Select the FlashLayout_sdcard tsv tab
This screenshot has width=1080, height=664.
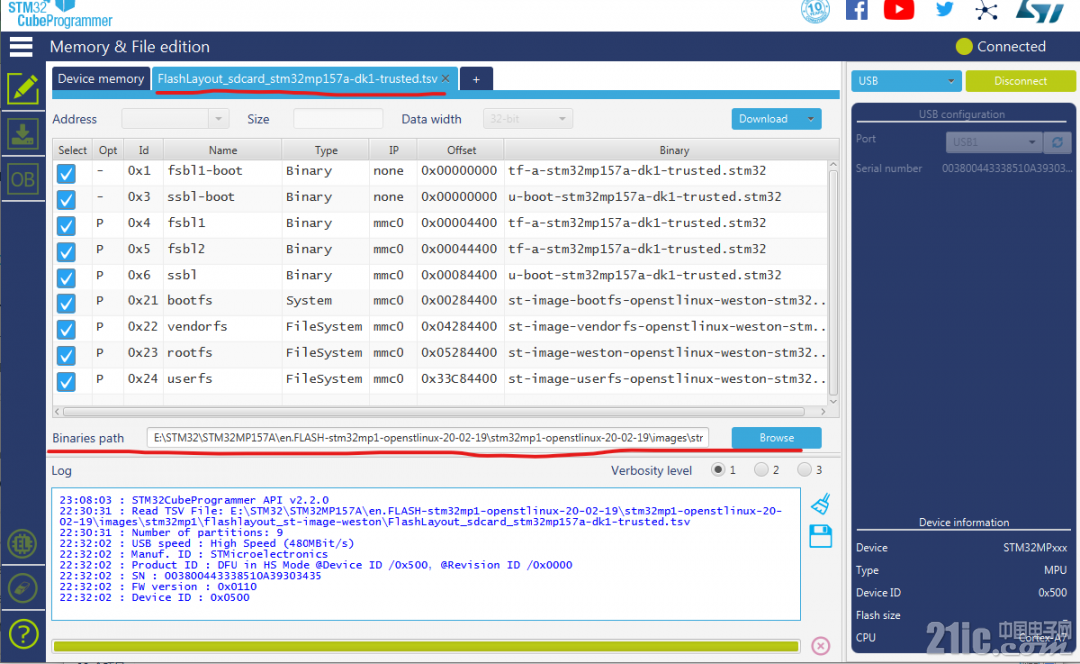tap(297, 79)
